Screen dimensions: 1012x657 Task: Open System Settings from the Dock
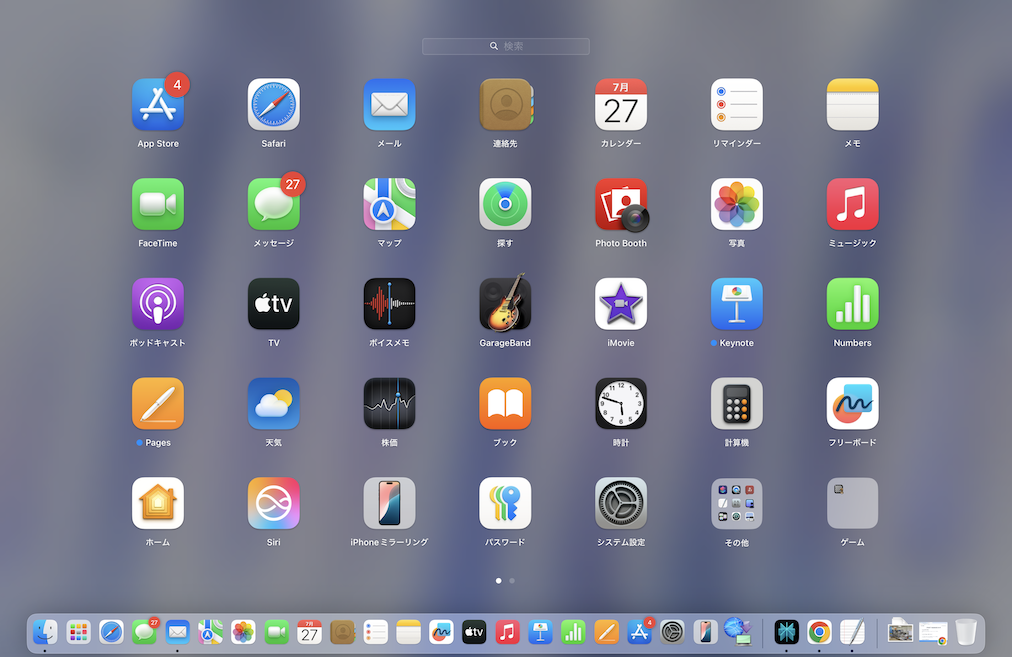pyautogui.click(x=673, y=632)
